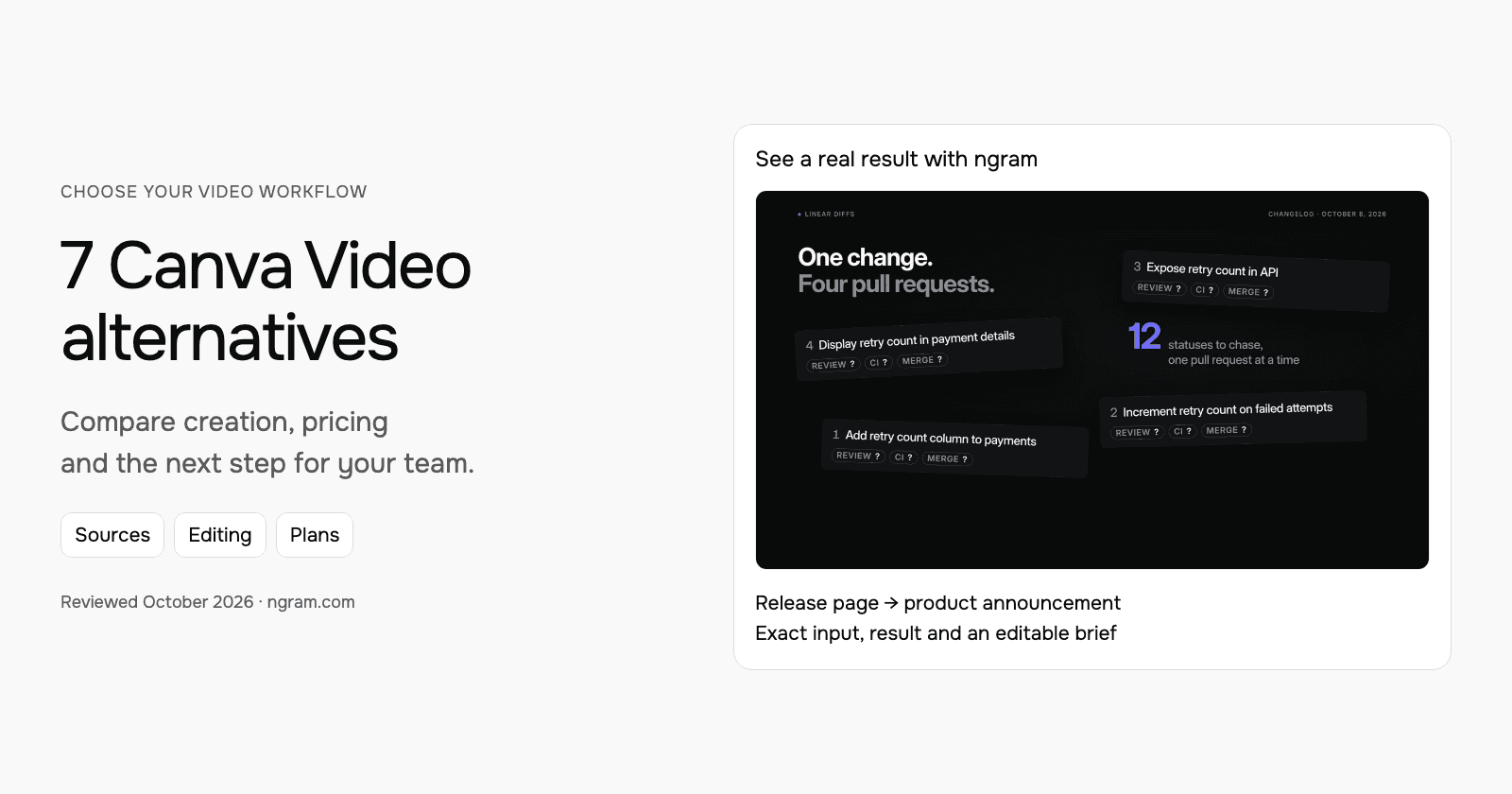Select the Editing chip
Image resolution: width=1512 pixels, height=794 pixels.
(x=220, y=535)
